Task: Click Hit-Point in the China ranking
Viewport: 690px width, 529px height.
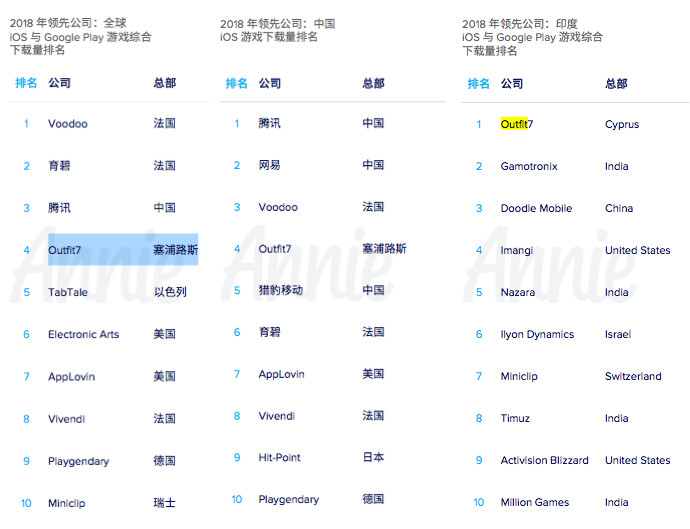Action: 278,457
